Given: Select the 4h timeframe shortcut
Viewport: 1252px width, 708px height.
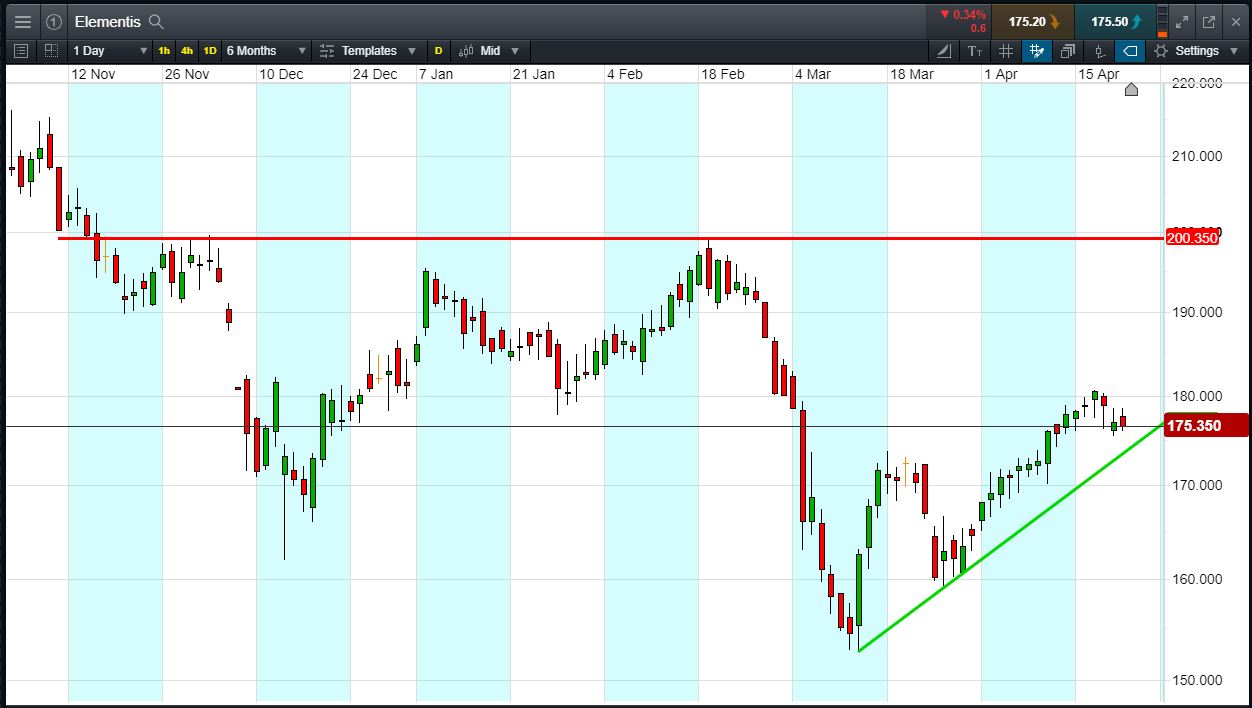Looking at the screenshot, I should tap(187, 50).
